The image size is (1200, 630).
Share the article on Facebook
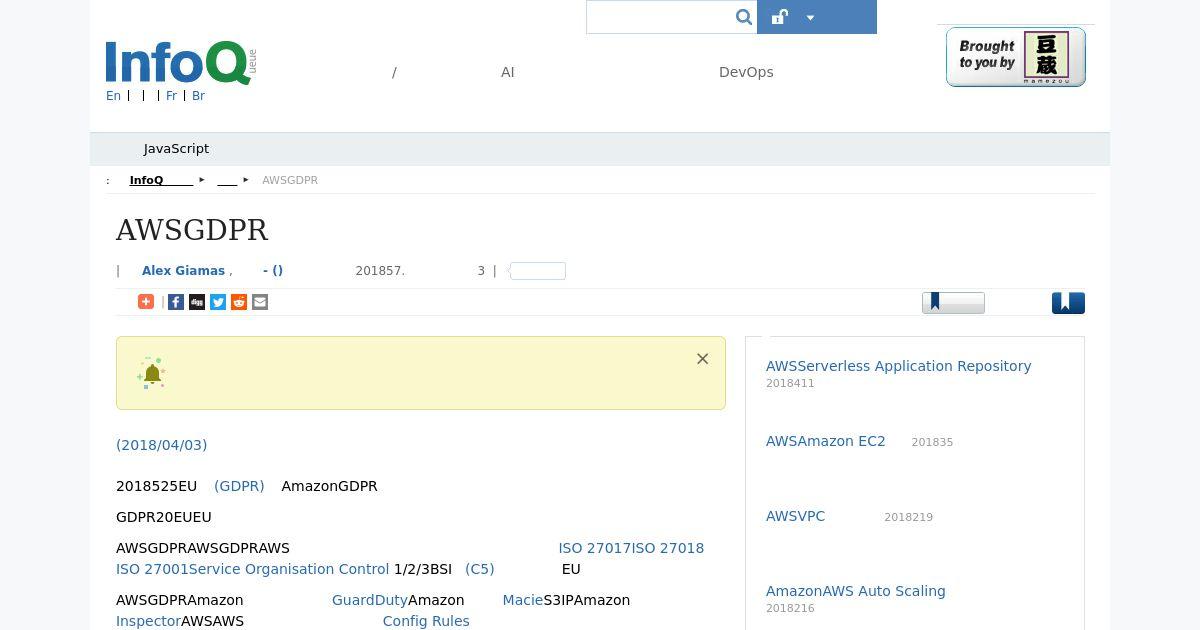click(x=176, y=302)
